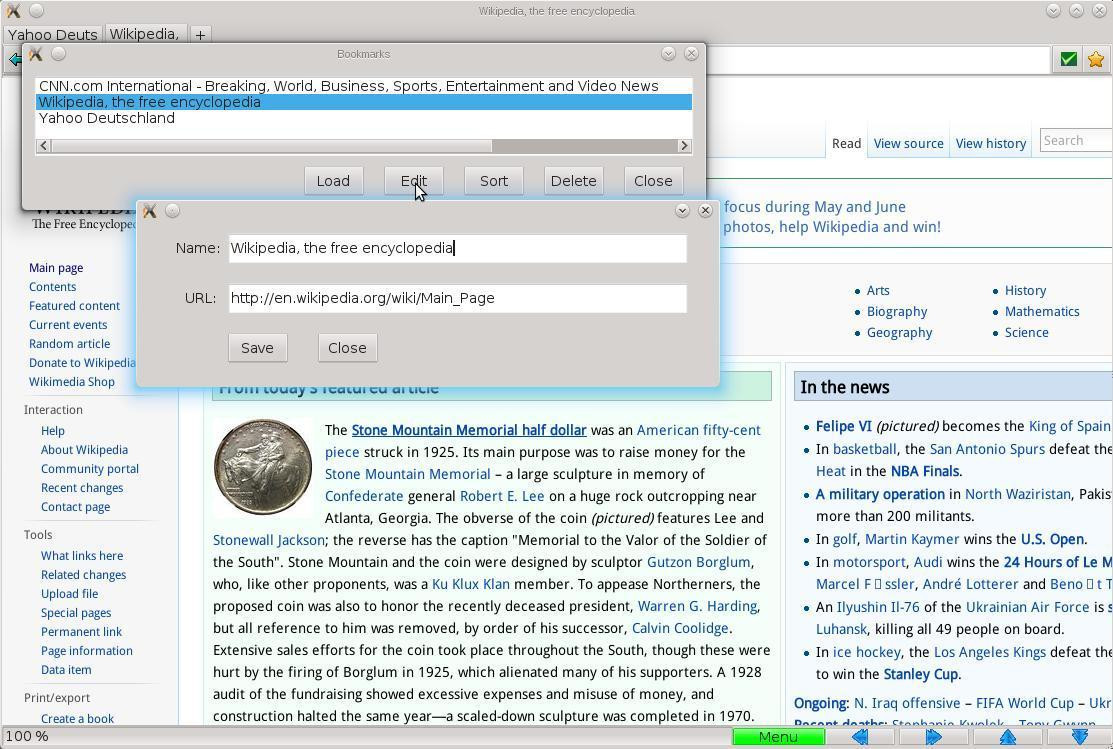
Task: Delete the selected bookmark
Action: pyautogui.click(x=574, y=180)
